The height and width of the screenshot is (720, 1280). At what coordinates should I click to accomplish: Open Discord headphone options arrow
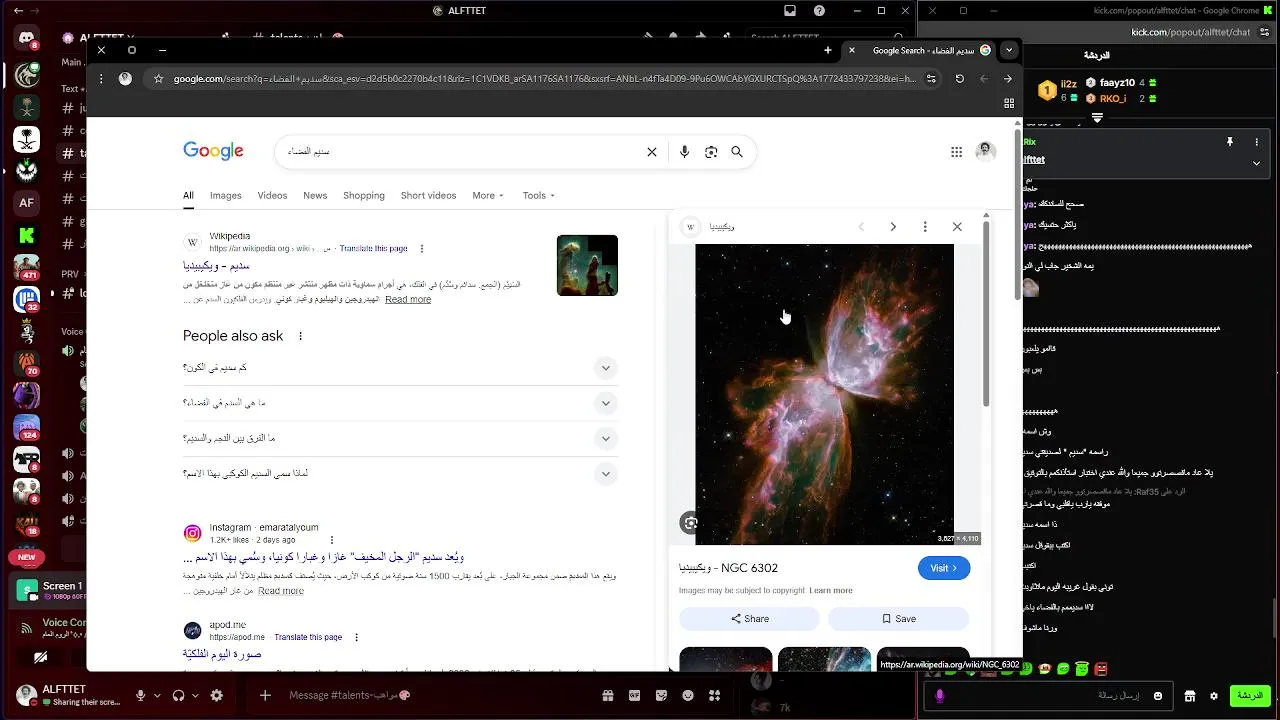[195, 695]
